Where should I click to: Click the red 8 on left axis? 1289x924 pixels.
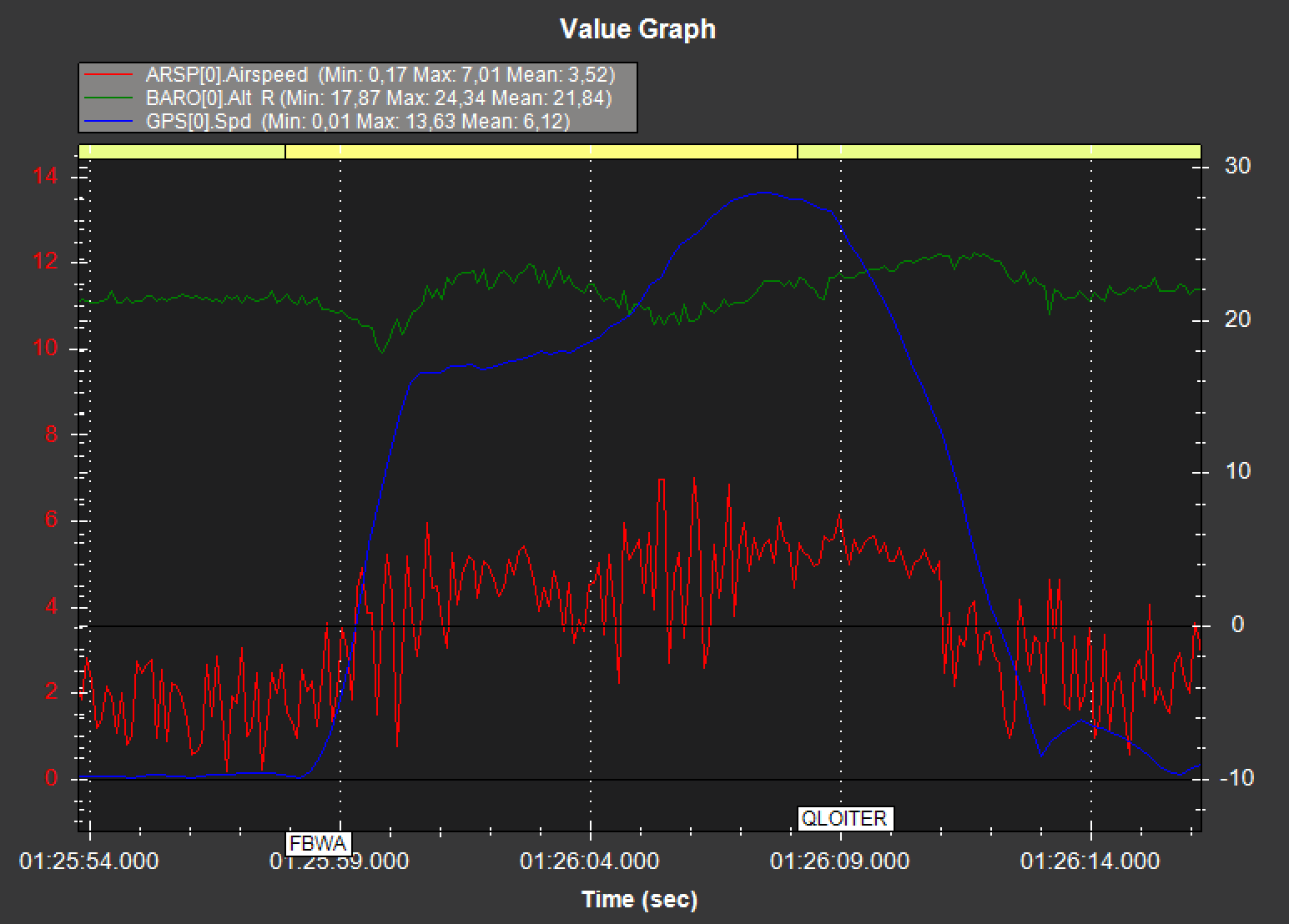pyautogui.click(x=52, y=434)
